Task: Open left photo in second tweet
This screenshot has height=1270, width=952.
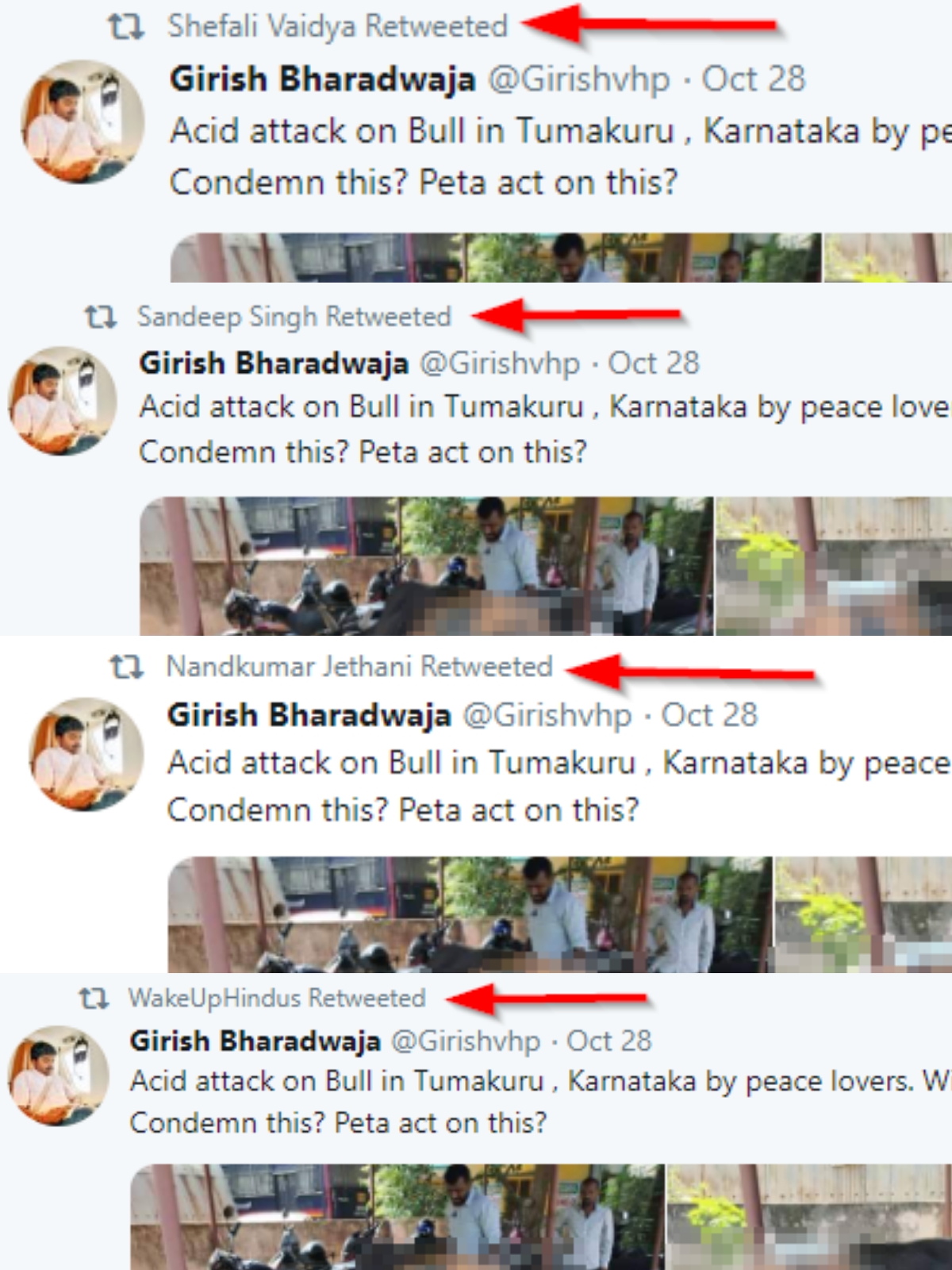Action: [426, 566]
